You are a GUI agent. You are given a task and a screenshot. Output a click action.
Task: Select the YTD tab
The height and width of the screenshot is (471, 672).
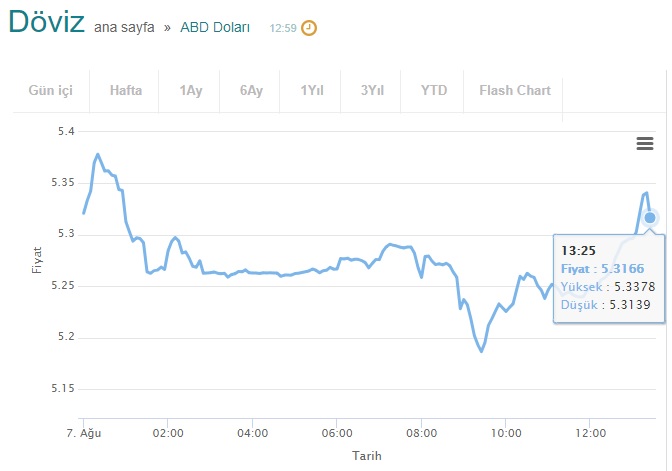432,90
